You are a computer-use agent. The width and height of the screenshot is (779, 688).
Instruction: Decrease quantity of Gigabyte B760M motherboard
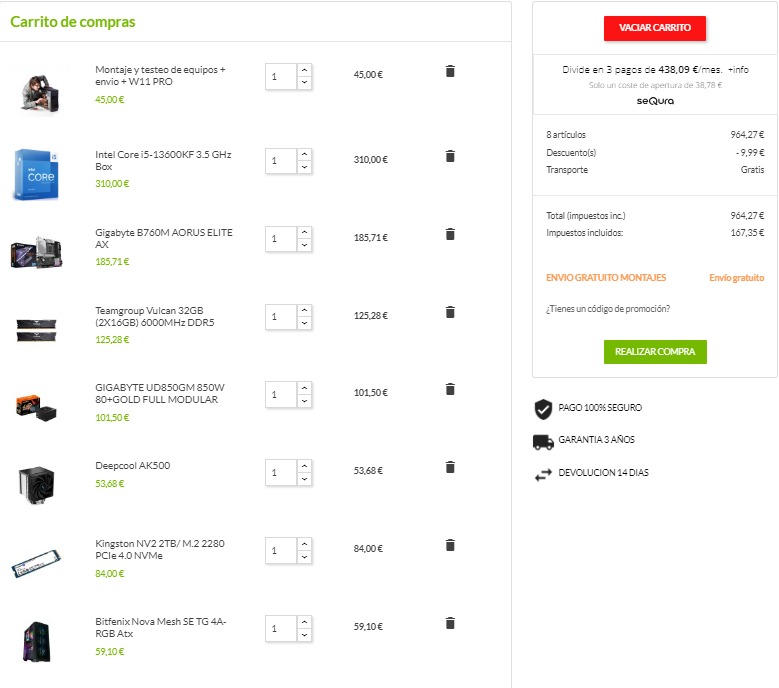[x=304, y=245]
